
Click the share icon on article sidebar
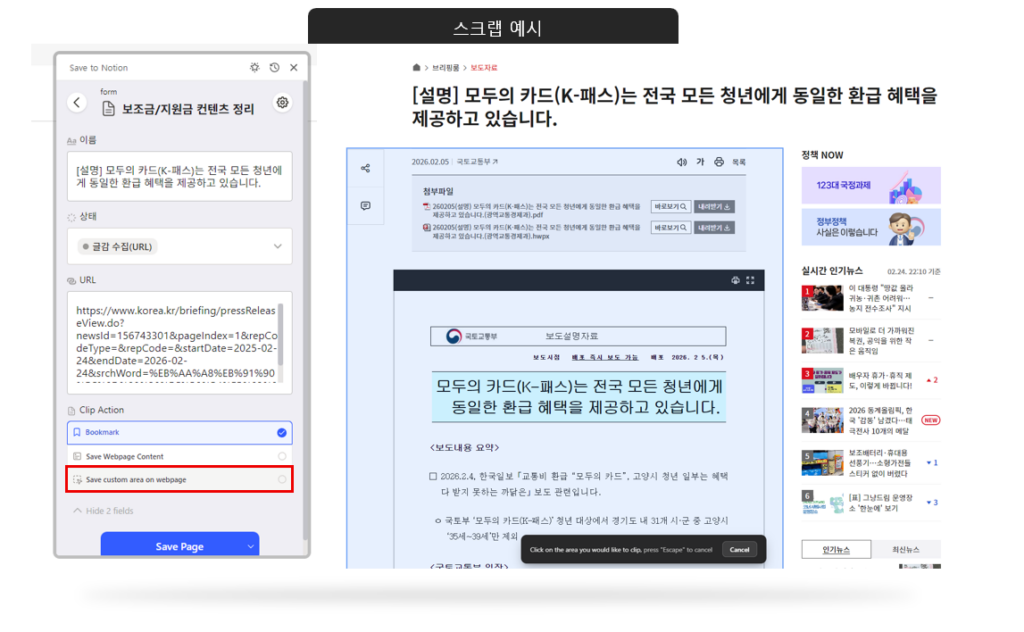pos(364,167)
